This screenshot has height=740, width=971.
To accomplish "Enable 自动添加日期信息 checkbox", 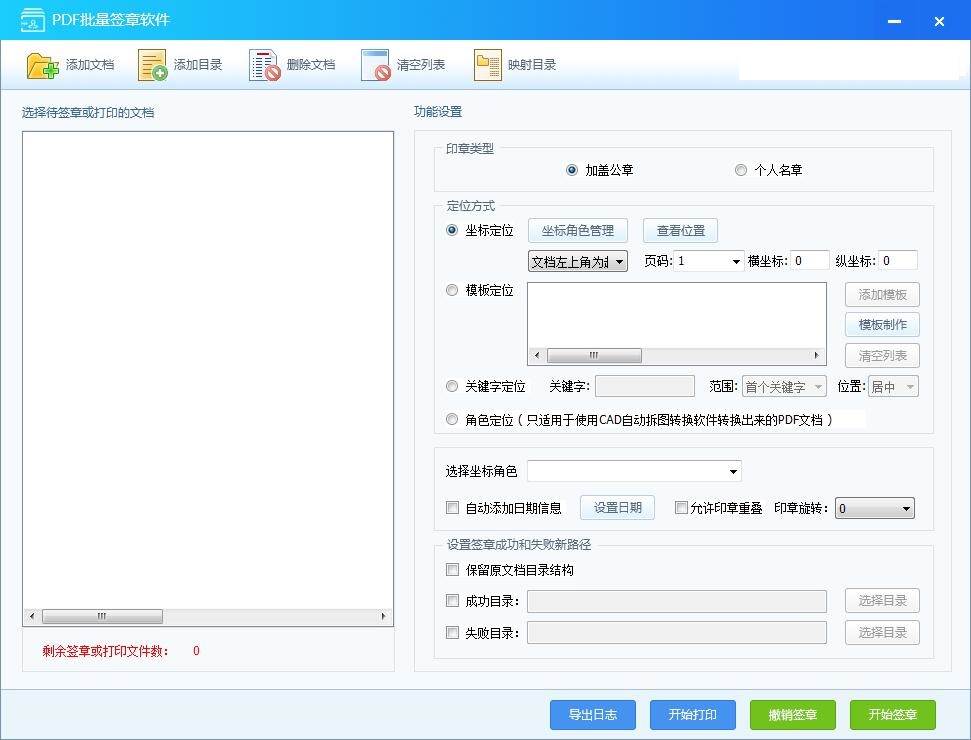I will point(452,508).
